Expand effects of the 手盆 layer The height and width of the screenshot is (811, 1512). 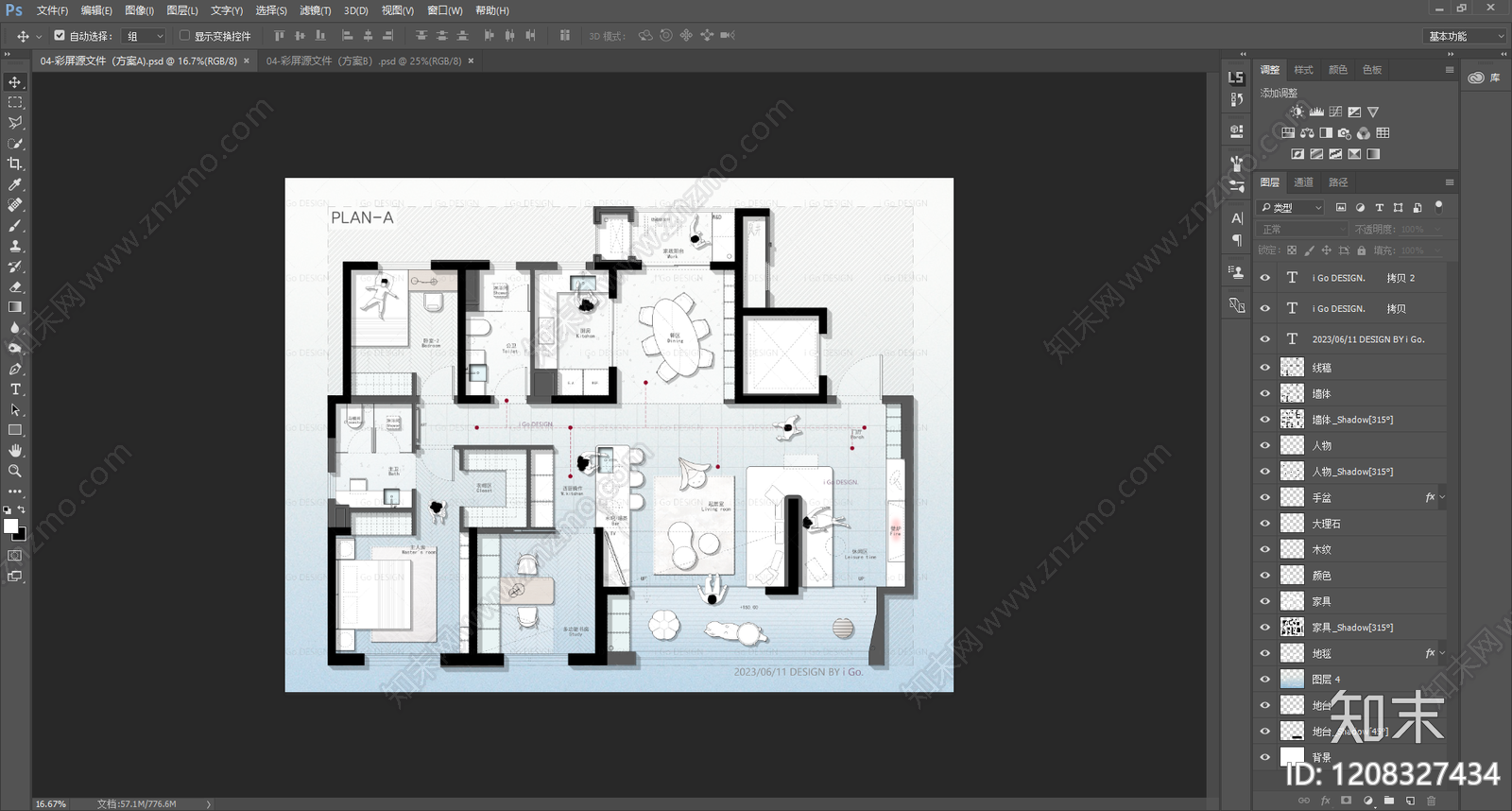[1442, 497]
